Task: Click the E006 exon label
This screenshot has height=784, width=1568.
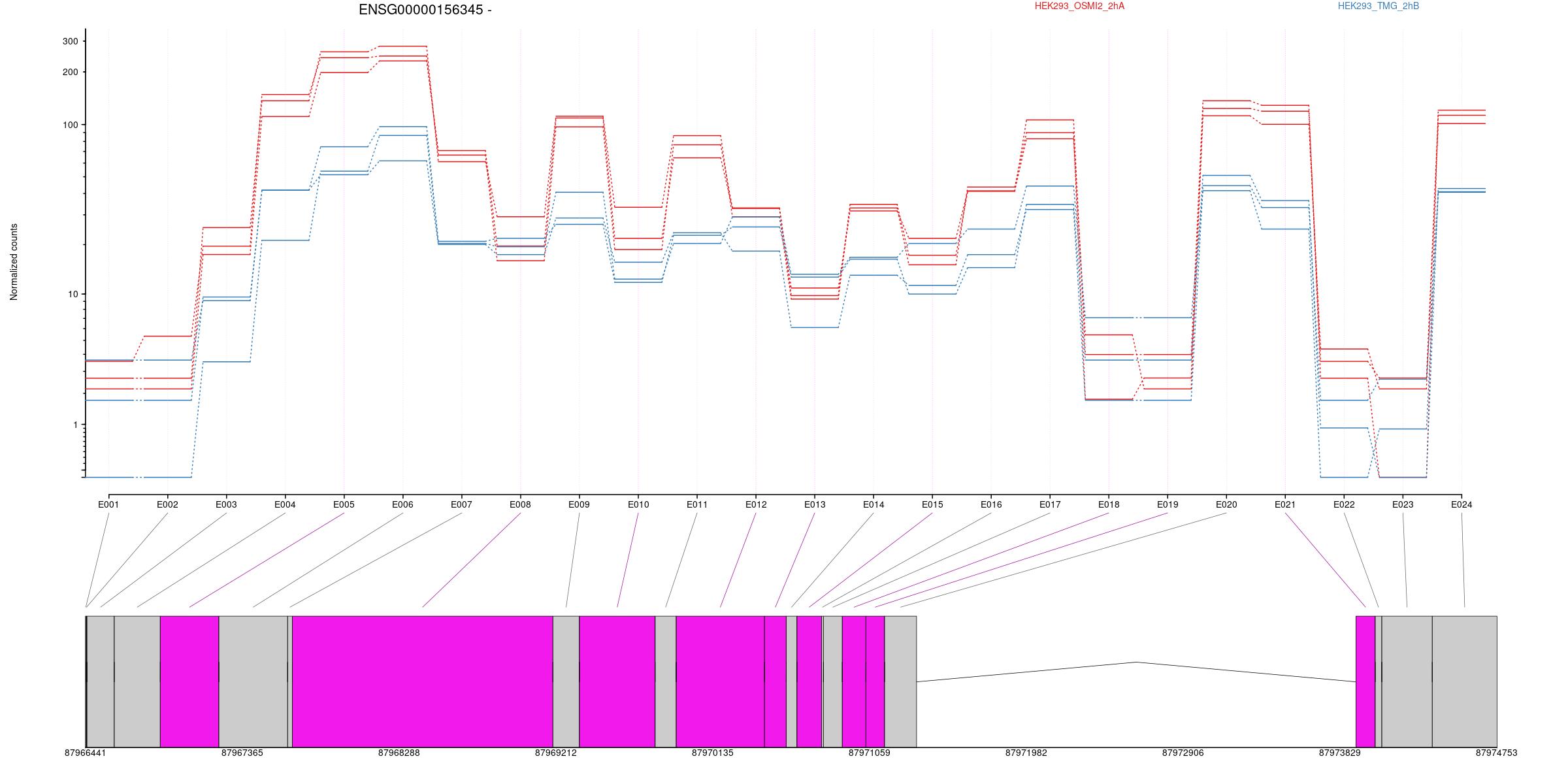Action: 402,504
